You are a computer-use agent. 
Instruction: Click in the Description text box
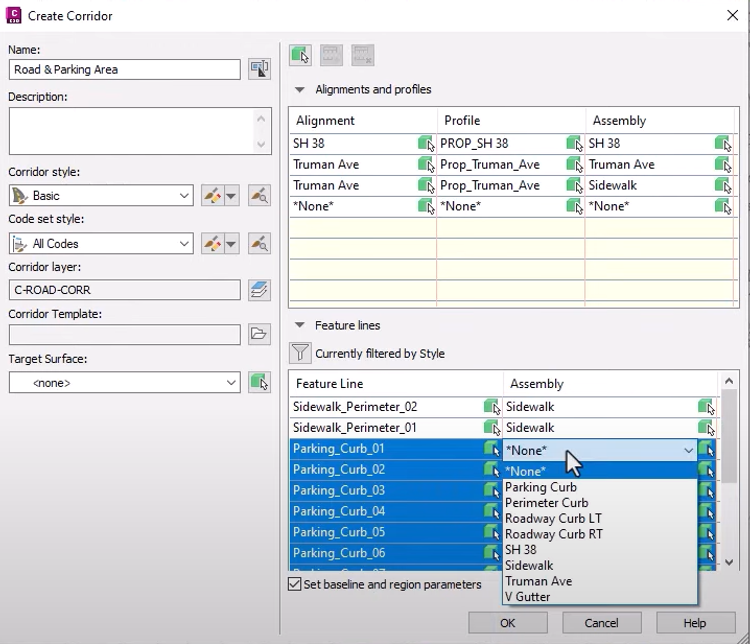tap(130, 131)
